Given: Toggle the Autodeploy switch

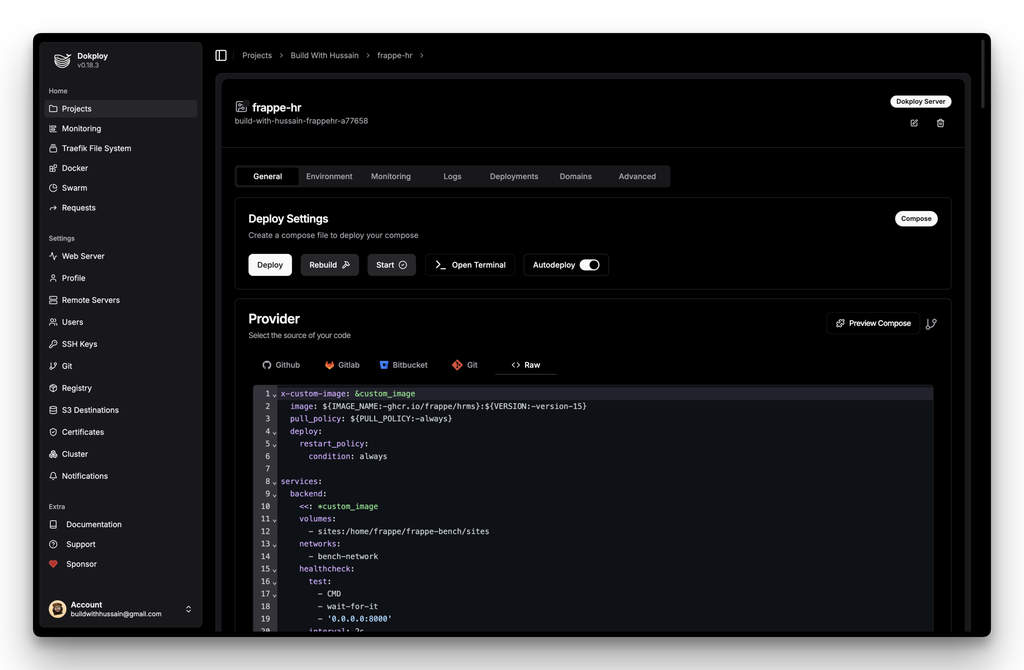Looking at the screenshot, I should pyautogui.click(x=589, y=265).
